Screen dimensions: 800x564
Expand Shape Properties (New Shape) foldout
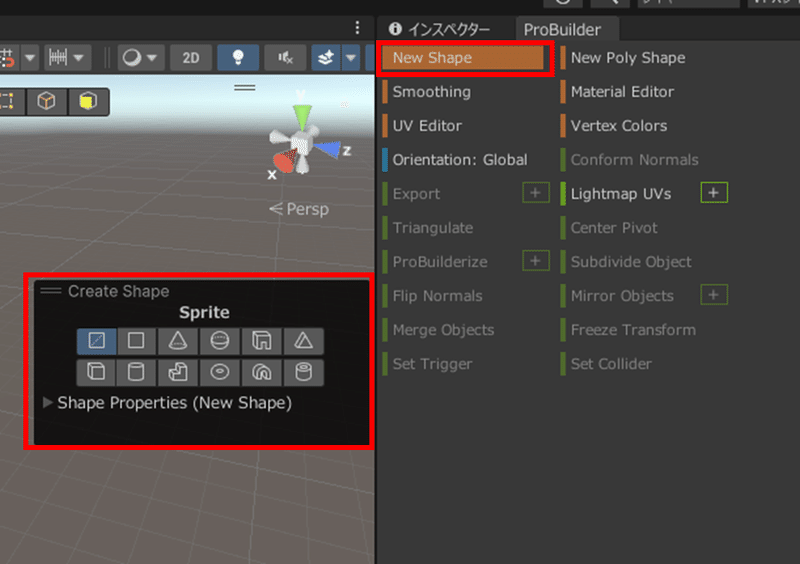point(47,403)
